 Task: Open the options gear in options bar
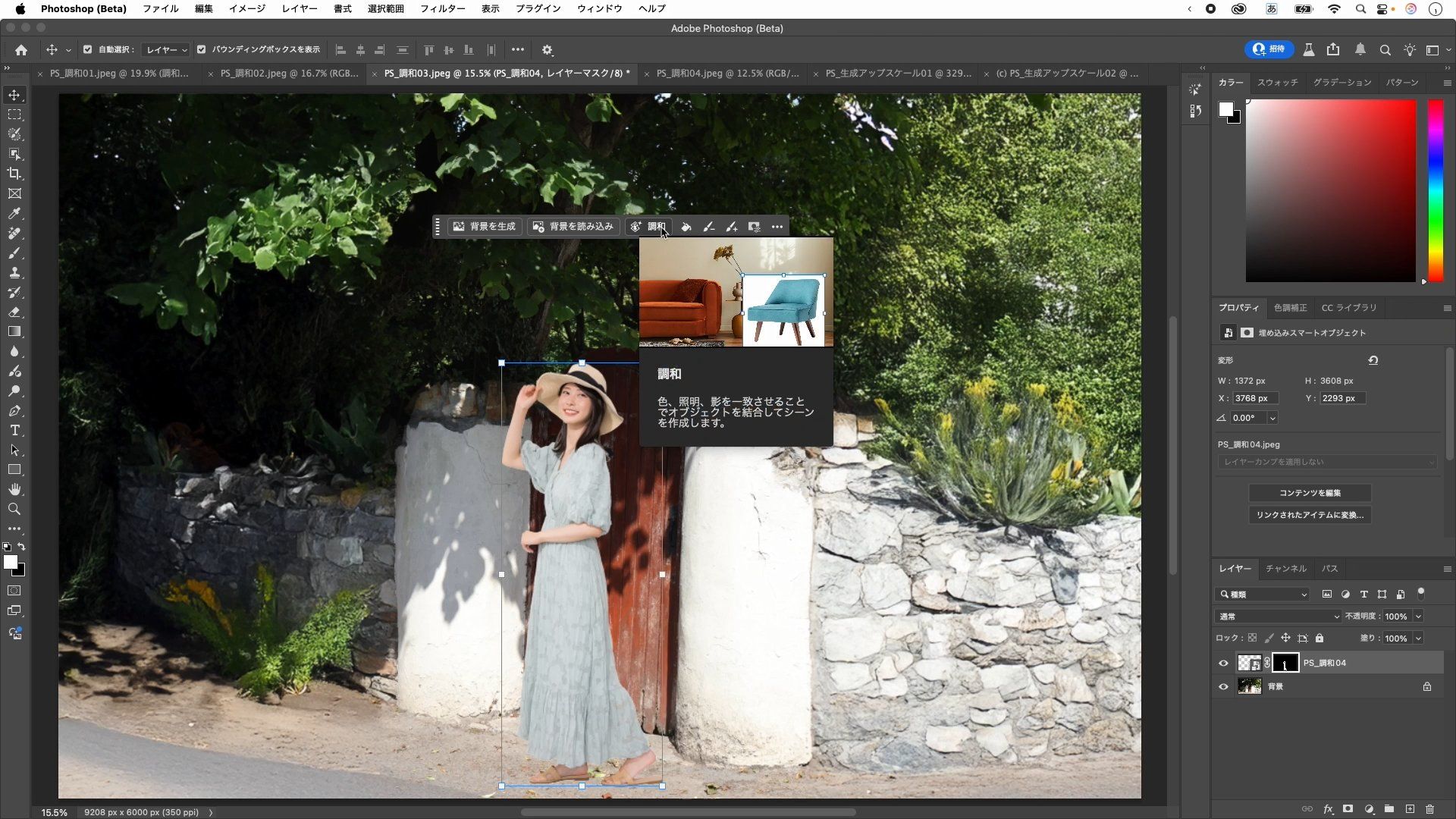click(x=547, y=50)
